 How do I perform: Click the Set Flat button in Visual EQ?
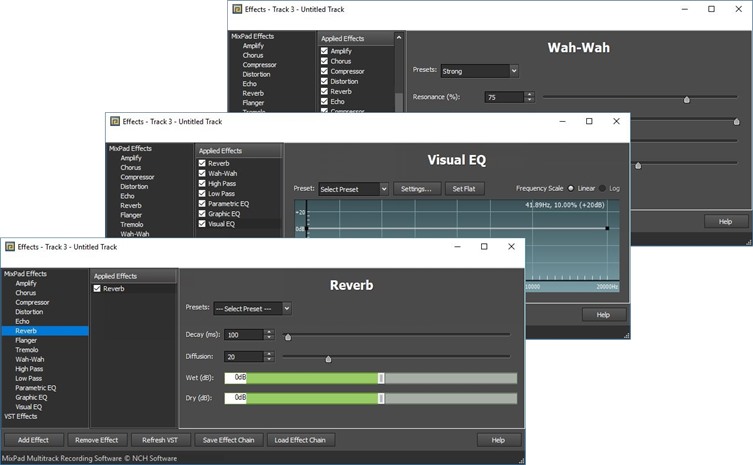463,189
